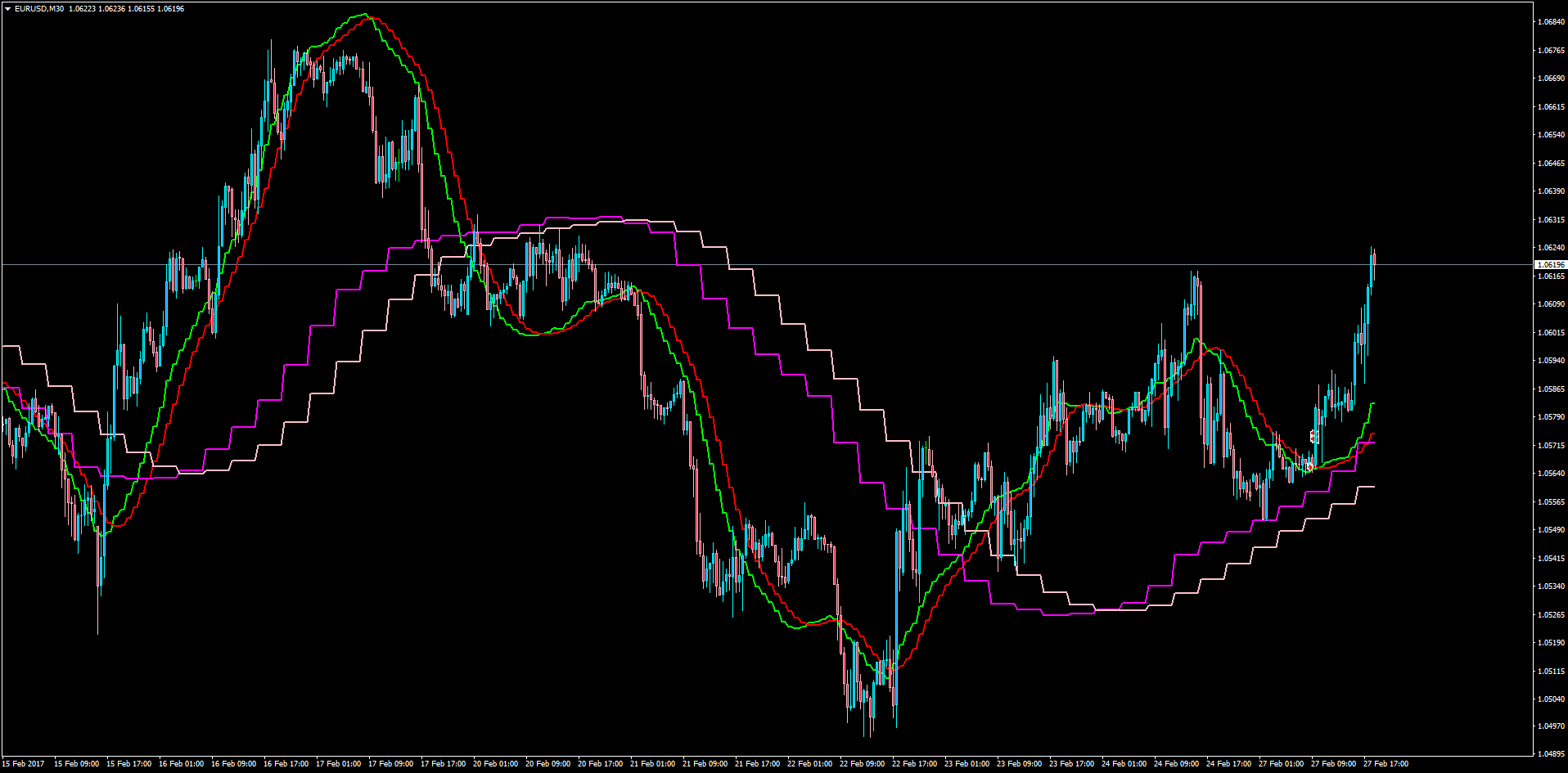
Task: Click the 1.06390 price axis label
Action: 1551,191
